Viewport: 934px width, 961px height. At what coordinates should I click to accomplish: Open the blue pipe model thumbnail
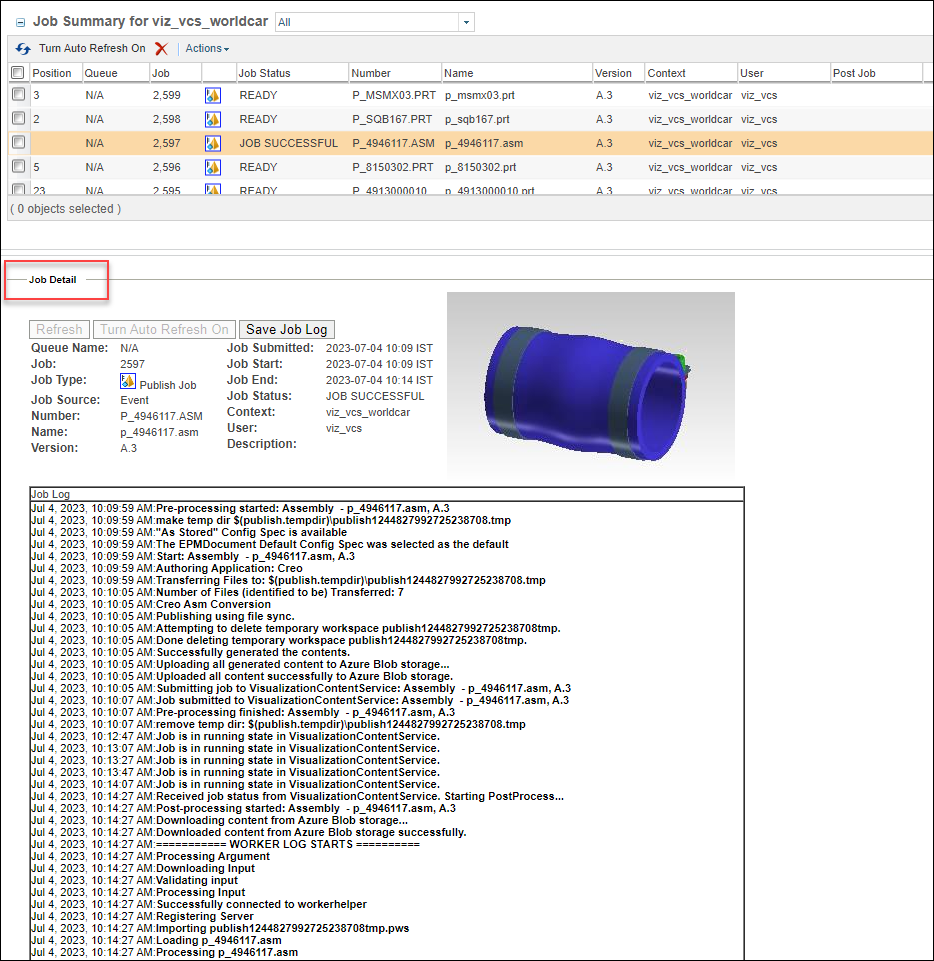coord(591,385)
